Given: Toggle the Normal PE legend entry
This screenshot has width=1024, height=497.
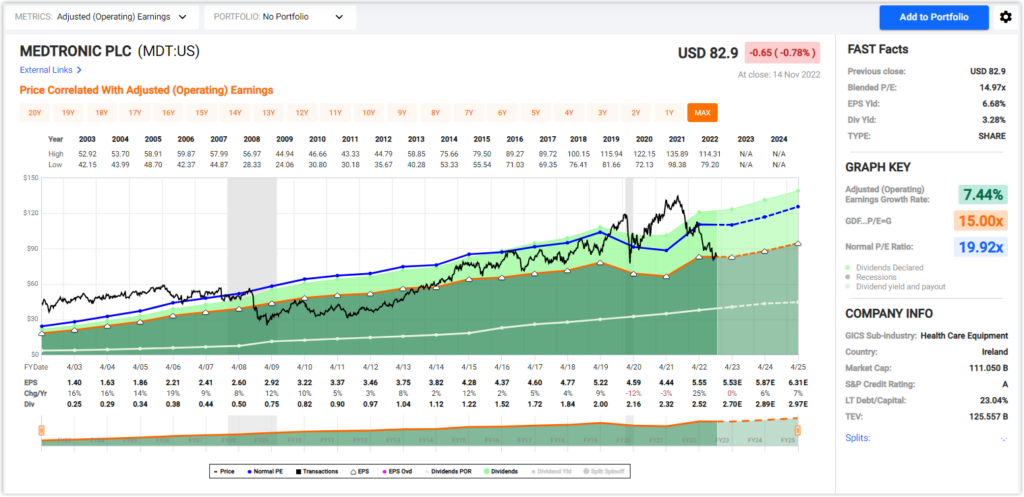Looking at the screenshot, I should pyautogui.click(x=264, y=471).
